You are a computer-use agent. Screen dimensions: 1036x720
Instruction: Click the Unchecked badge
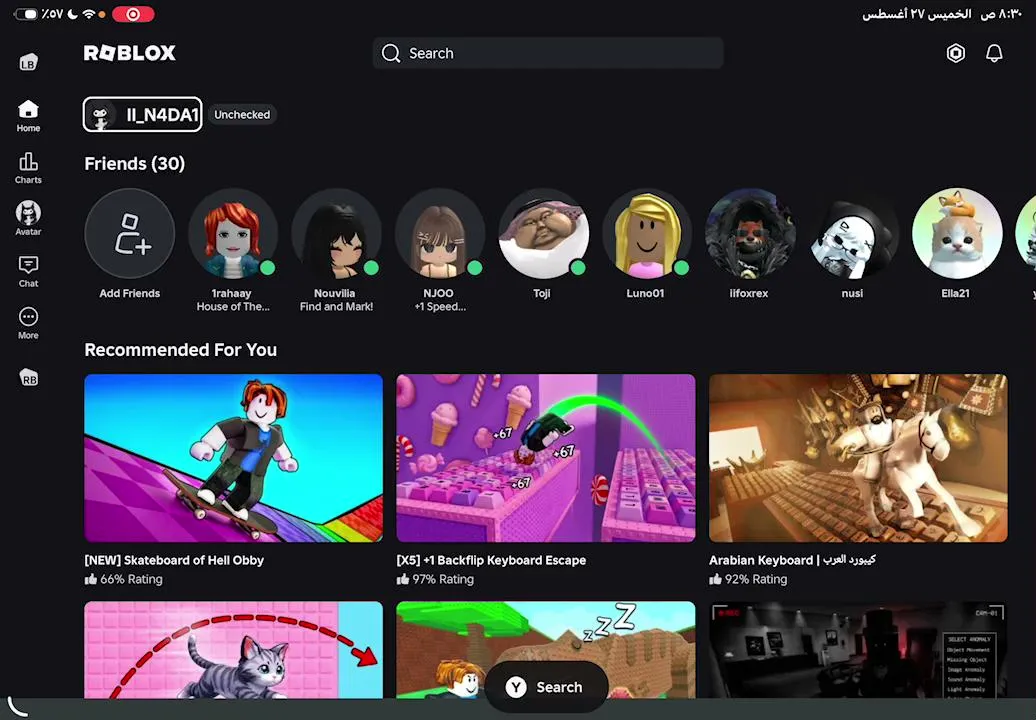(242, 114)
